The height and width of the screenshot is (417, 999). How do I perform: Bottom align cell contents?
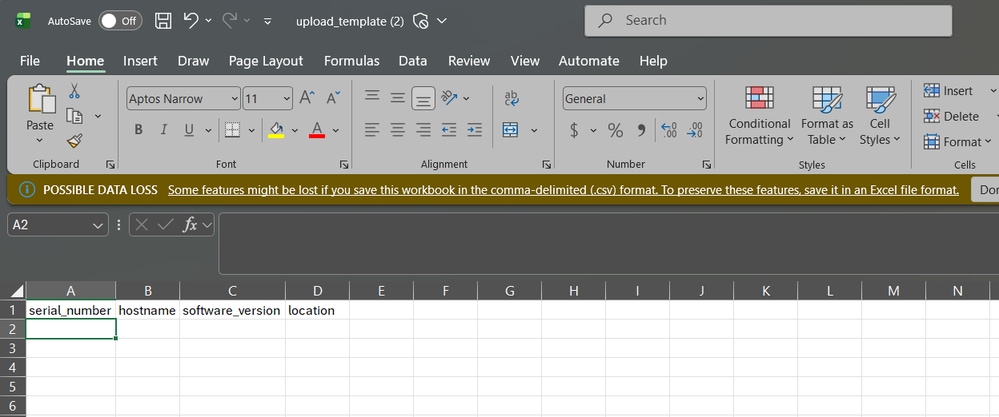click(x=423, y=99)
